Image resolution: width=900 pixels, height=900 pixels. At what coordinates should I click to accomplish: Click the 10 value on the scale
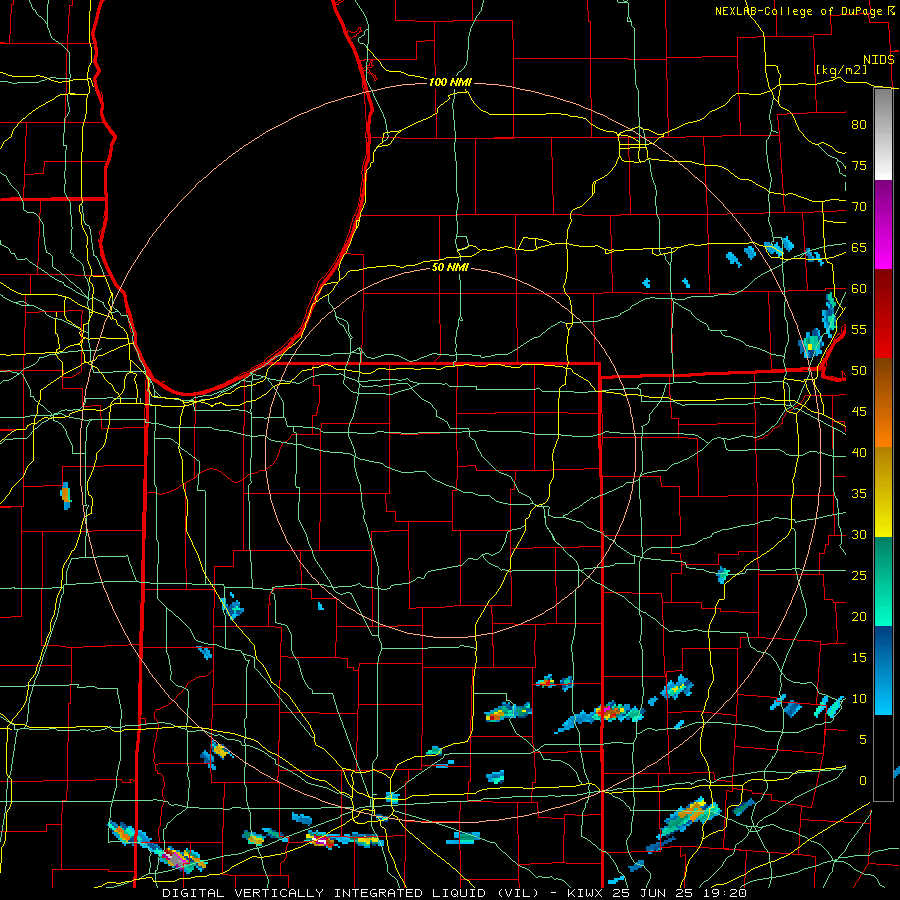[859, 699]
